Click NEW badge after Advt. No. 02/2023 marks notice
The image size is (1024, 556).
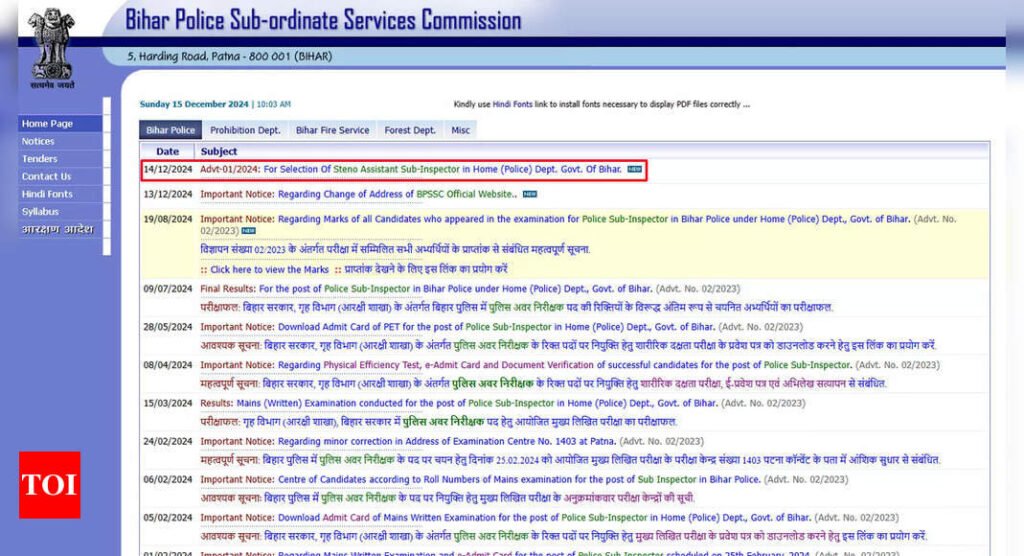tap(249, 231)
